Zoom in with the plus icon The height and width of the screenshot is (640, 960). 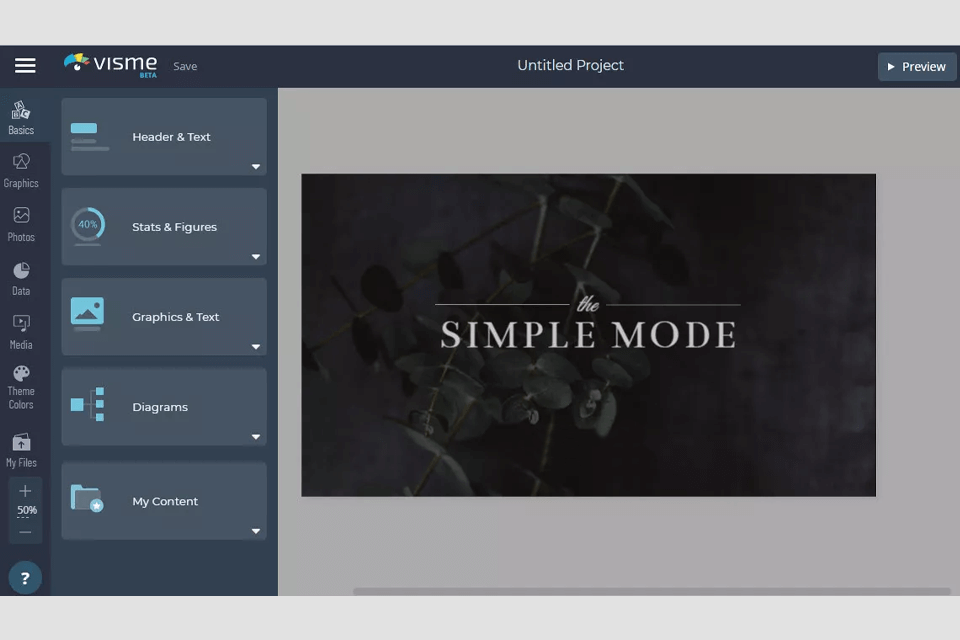[25, 491]
